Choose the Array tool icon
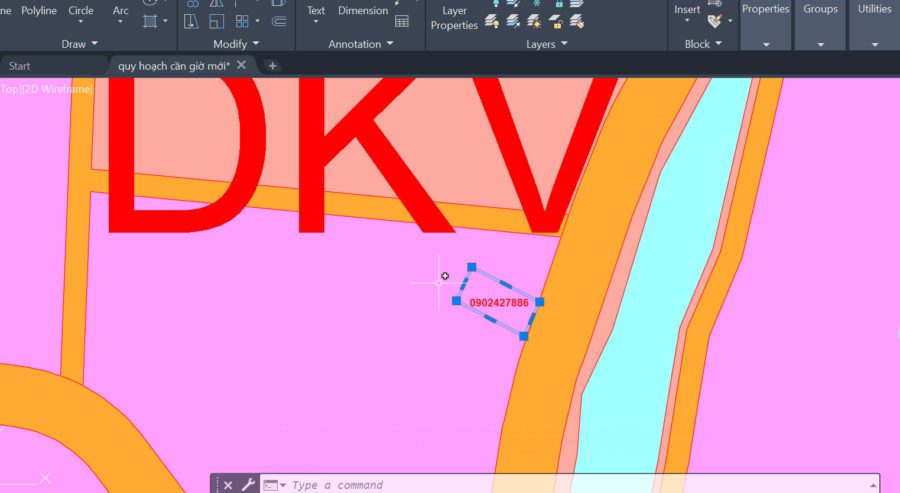Viewport: 900px width, 493px height. click(242, 22)
